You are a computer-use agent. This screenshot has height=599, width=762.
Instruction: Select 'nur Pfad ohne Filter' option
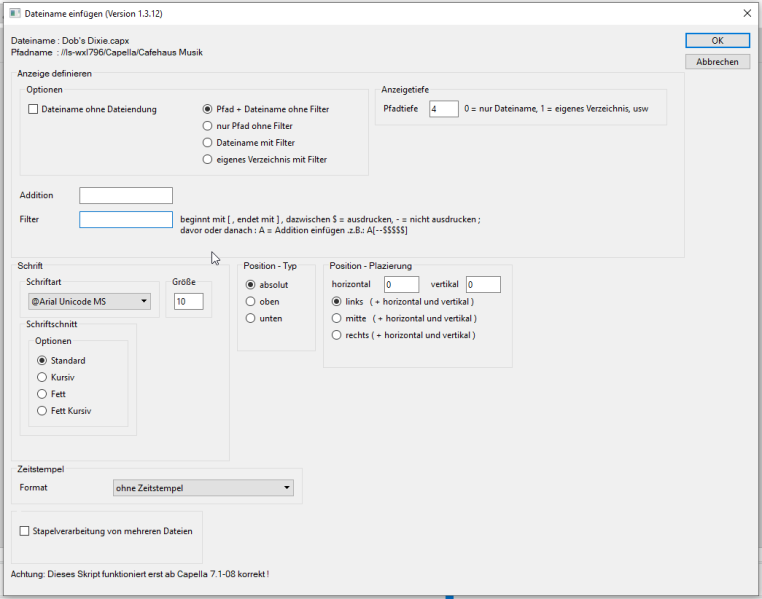[x=208, y=126]
